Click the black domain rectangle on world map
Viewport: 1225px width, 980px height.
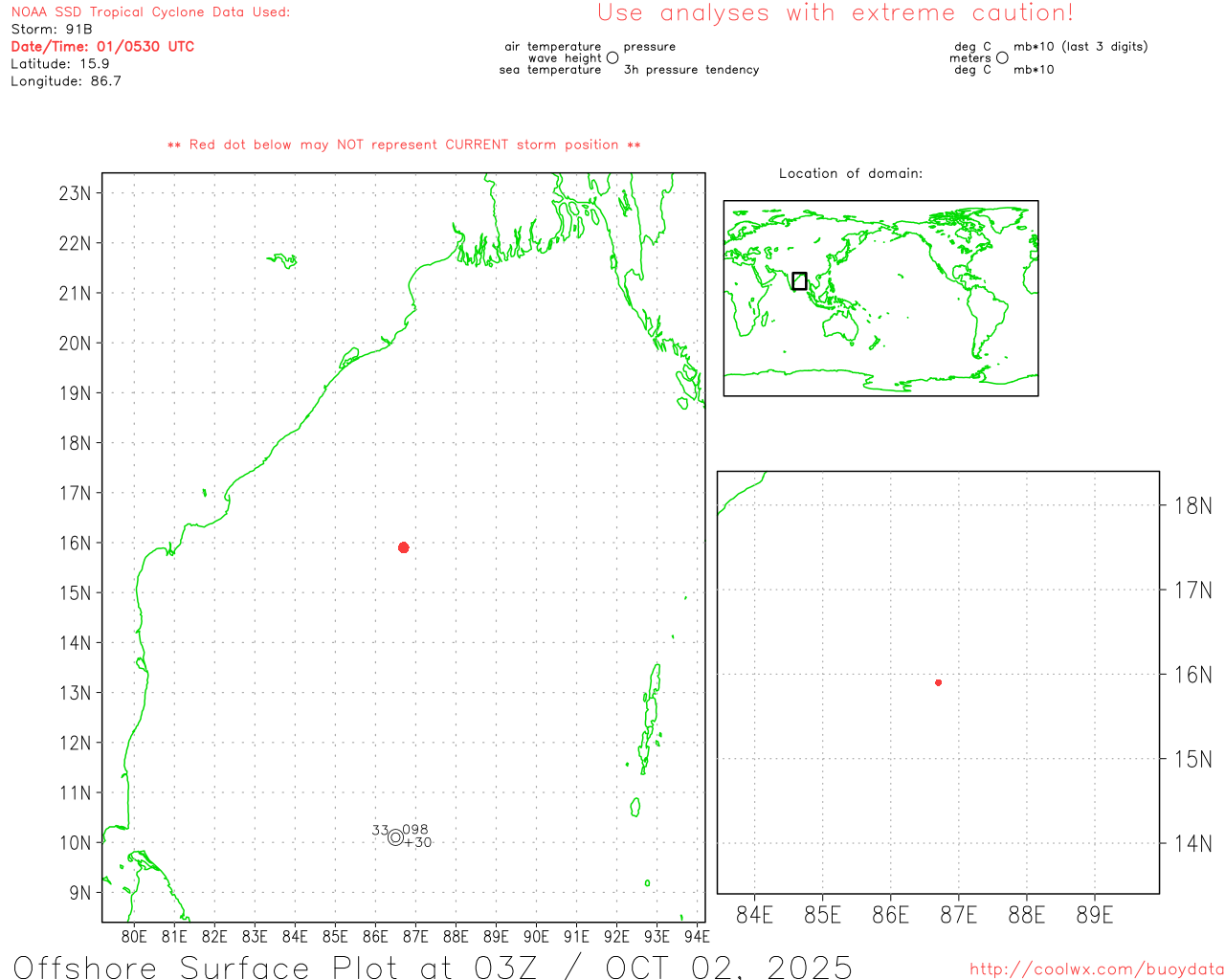point(799,281)
